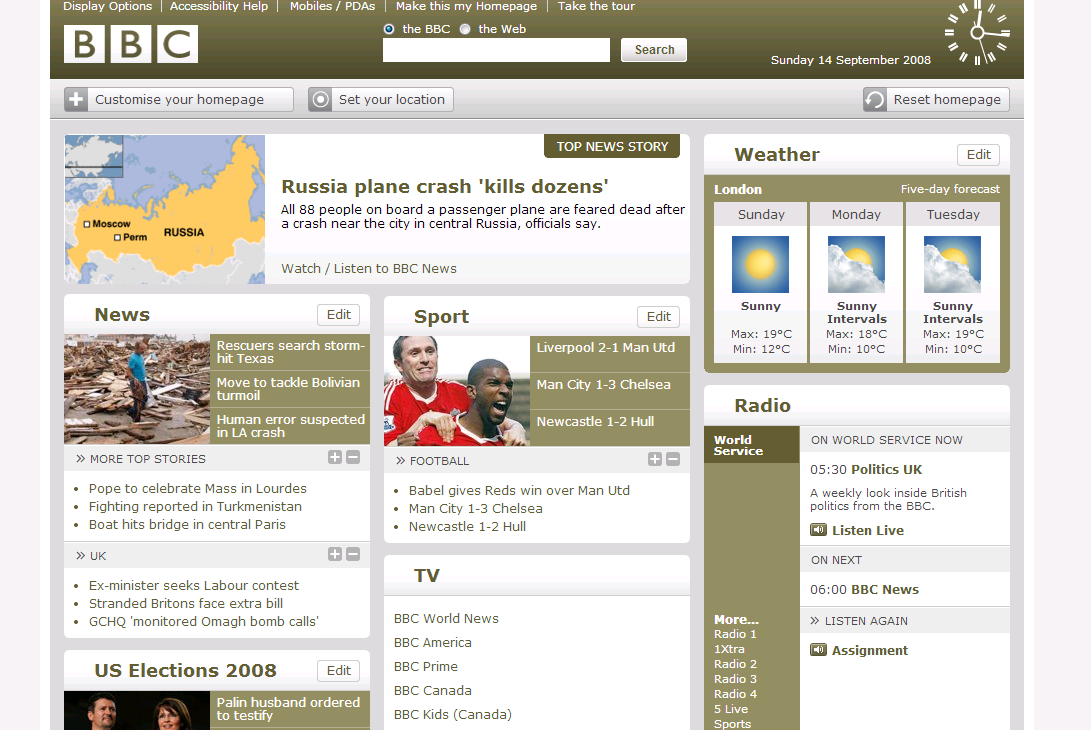The height and width of the screenshot is (730, 1091).
Task: Collapse More Top Stories with the minus button
Action: coord(353,457)
